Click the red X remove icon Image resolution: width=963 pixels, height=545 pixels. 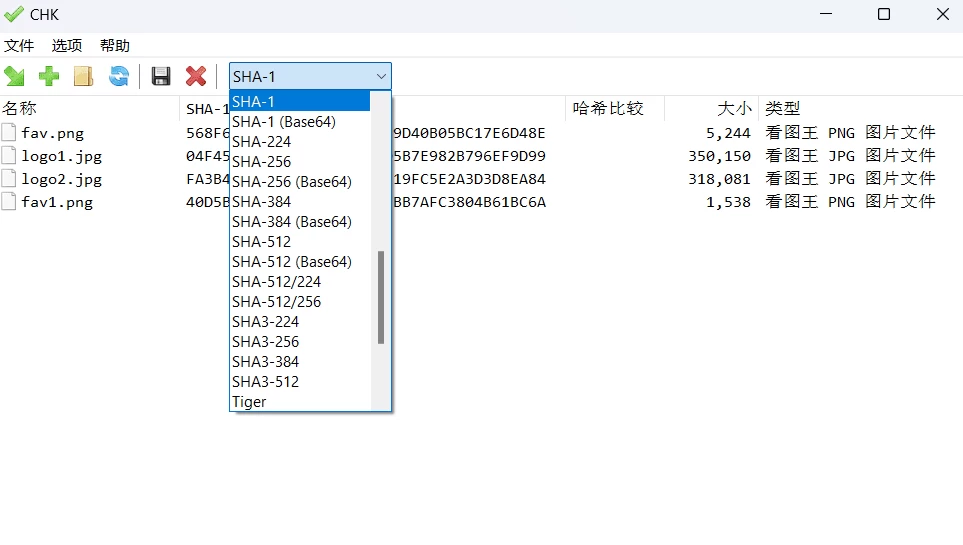point(196,76)
